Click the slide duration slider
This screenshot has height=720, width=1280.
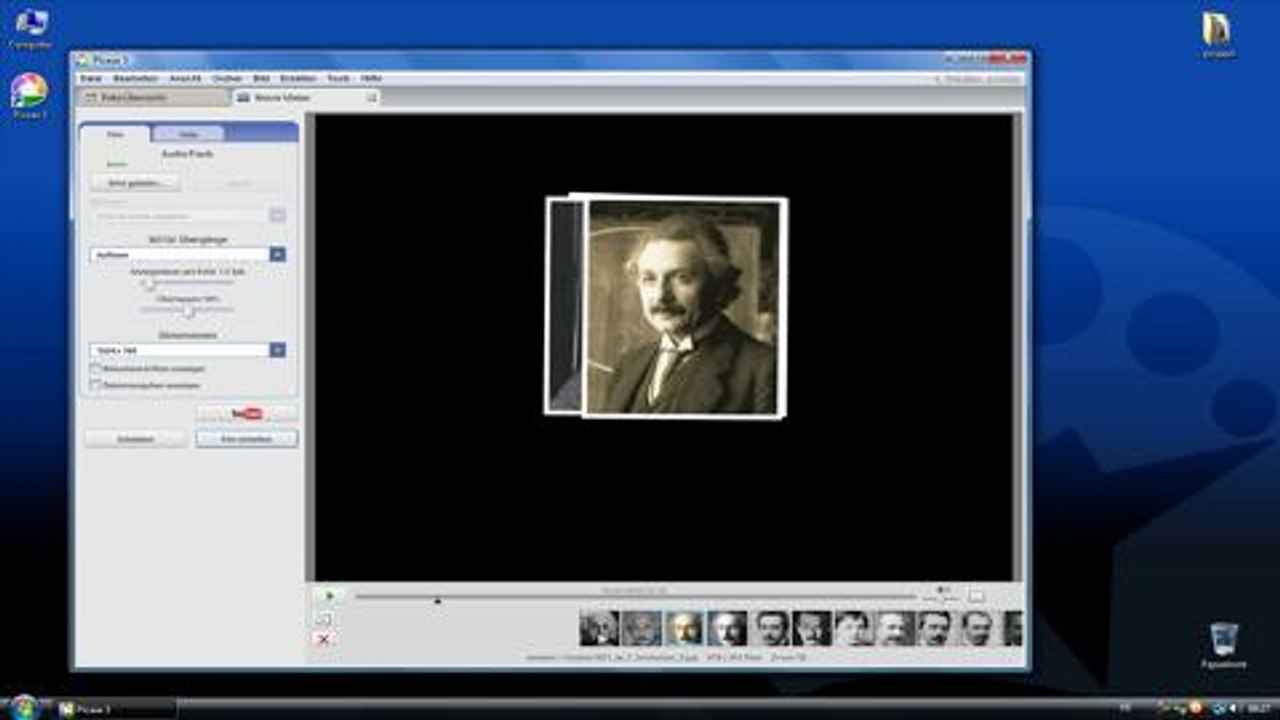(x=188, y=283)
